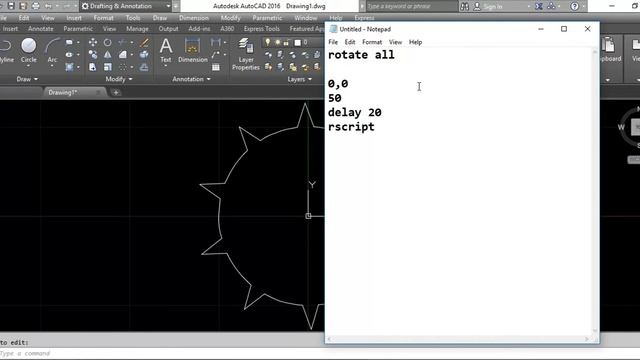Open the AutoCAD Dimension menu

194,18
